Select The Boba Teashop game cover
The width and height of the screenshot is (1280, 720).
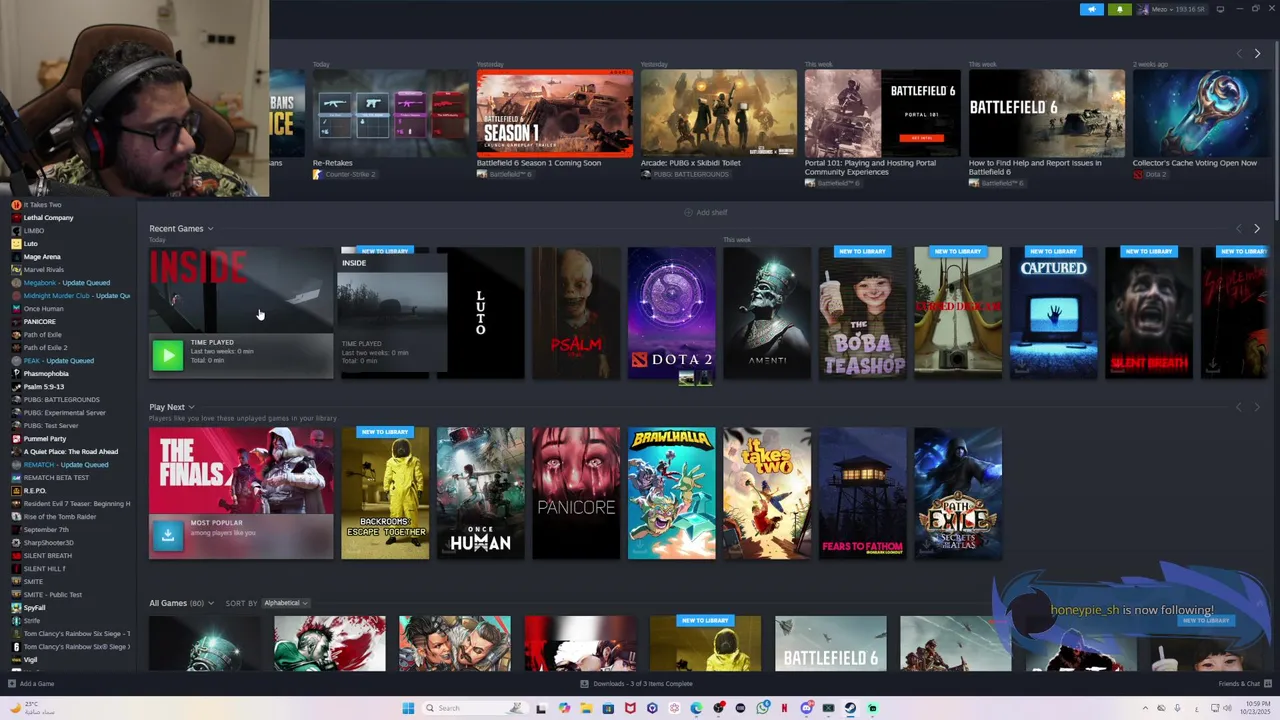tap(862, 313)
